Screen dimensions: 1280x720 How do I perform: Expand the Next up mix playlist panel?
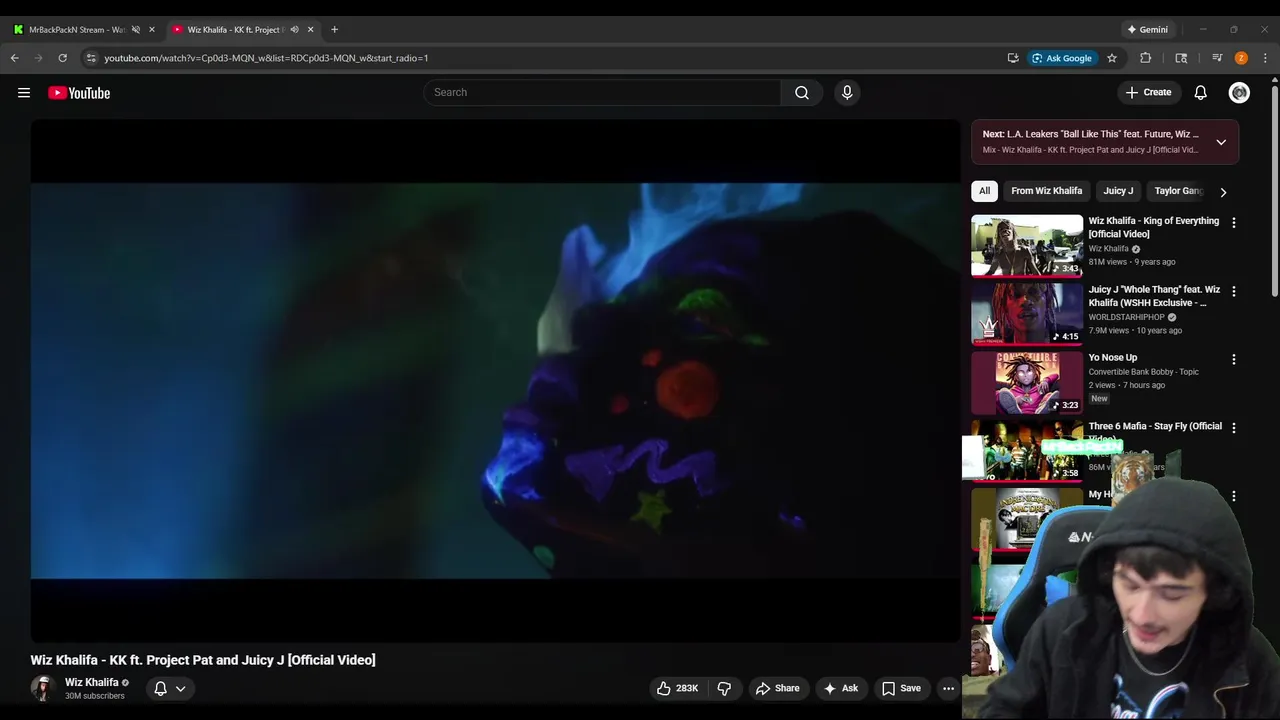[x=1221, y=142]
